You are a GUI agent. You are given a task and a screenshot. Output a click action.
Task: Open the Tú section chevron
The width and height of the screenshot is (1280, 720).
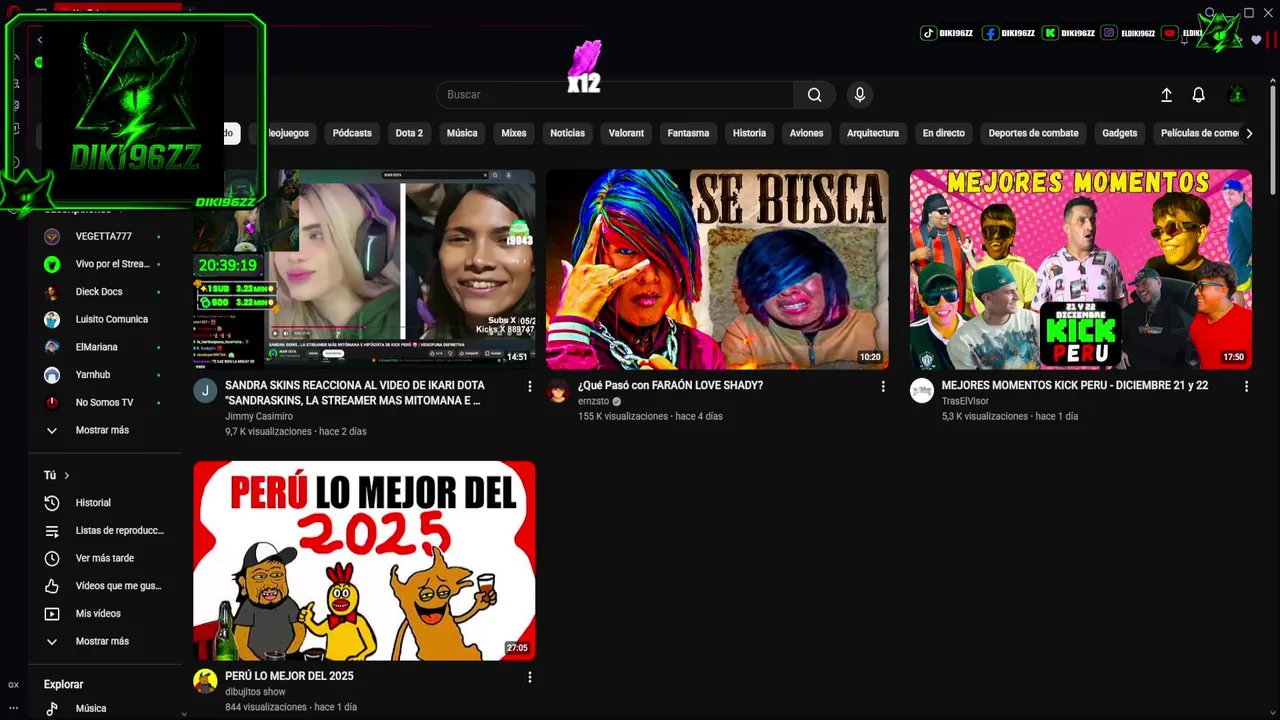point(67,476)
